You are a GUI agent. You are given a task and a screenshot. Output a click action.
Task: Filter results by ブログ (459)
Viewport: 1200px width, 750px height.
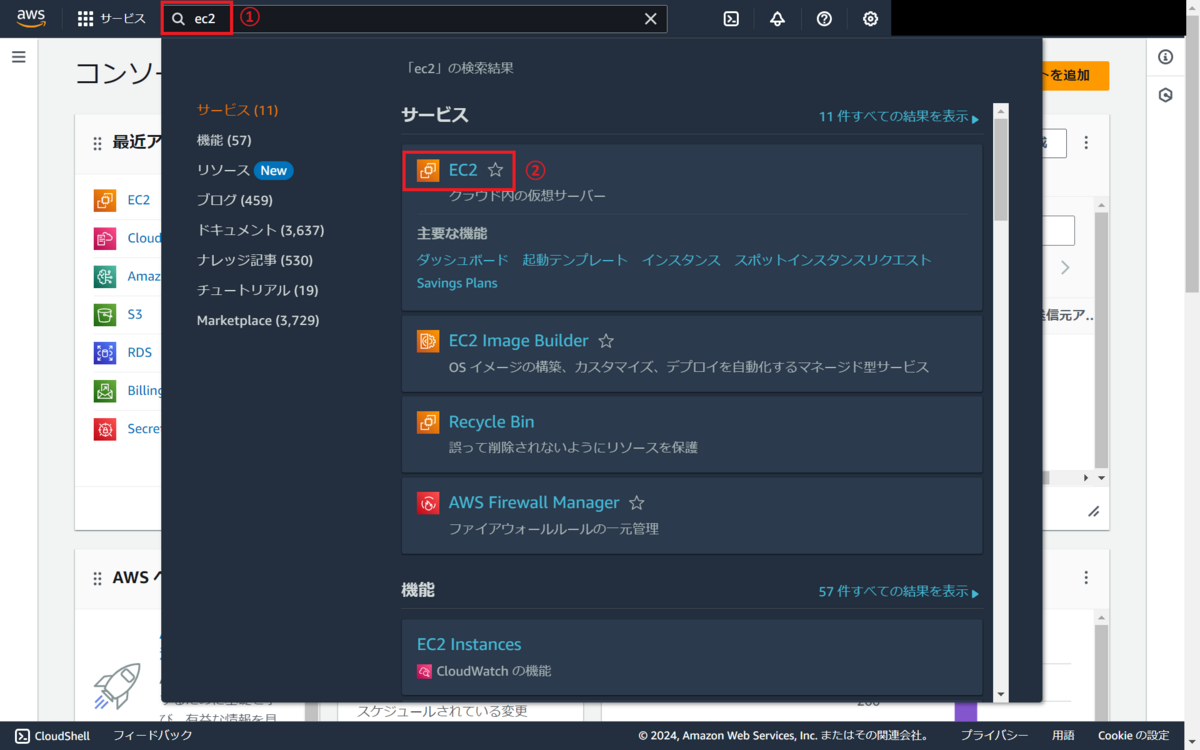(x=235, y=200)
